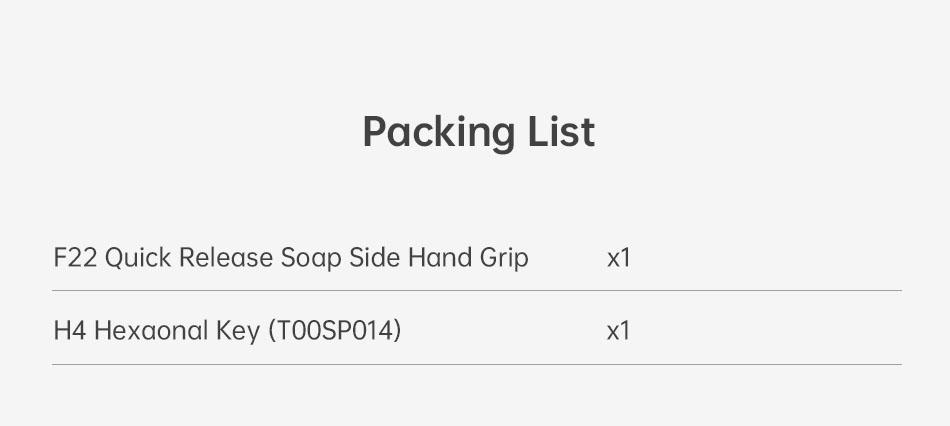Click the letter "H" starting the H4 row
The height and width of the screenshot is (426, 950).
tap(61, 330)
